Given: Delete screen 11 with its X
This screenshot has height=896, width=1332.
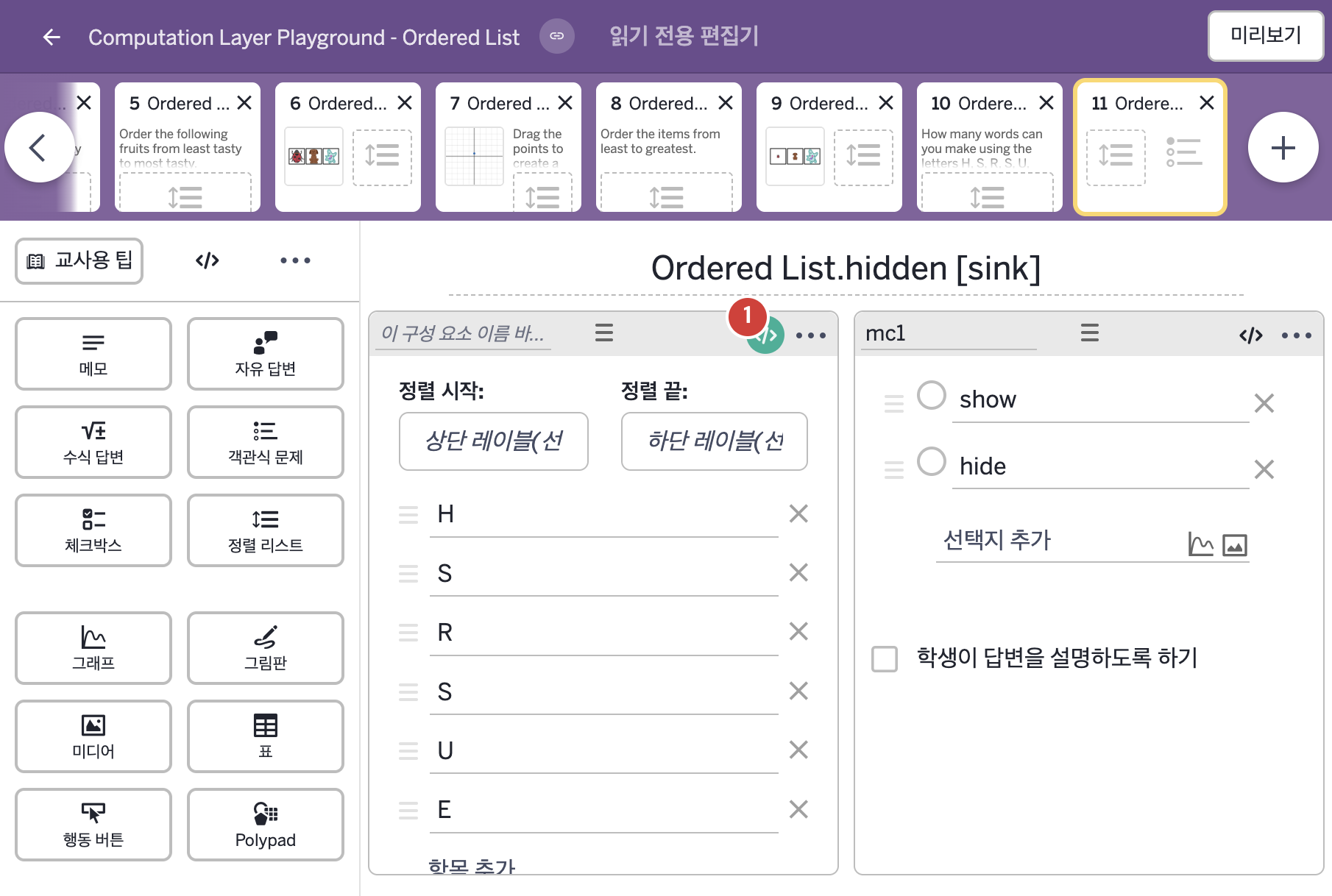Looking at the screenshot, I should click(x=1207, y=103).
